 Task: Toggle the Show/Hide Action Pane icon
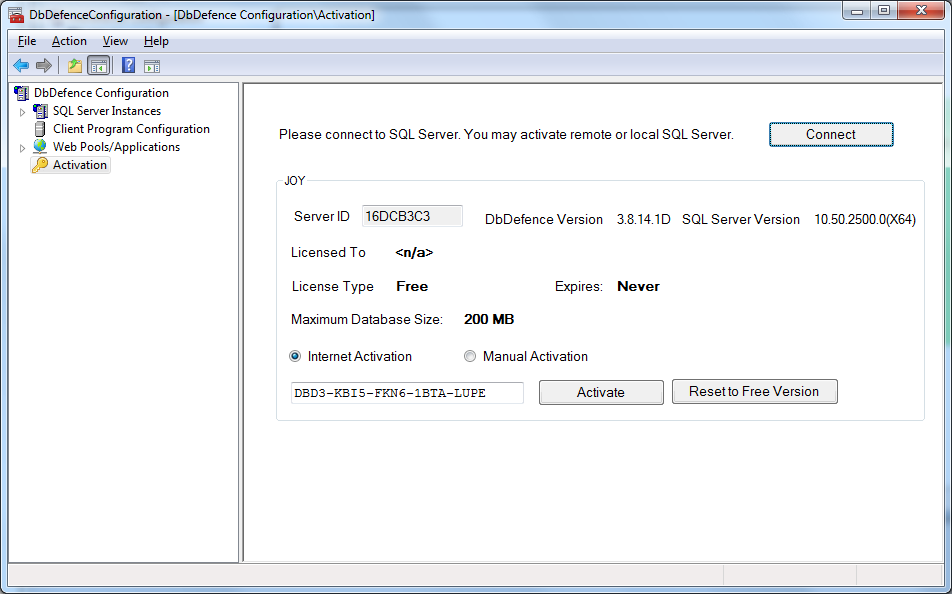click(x=151, y=66)
